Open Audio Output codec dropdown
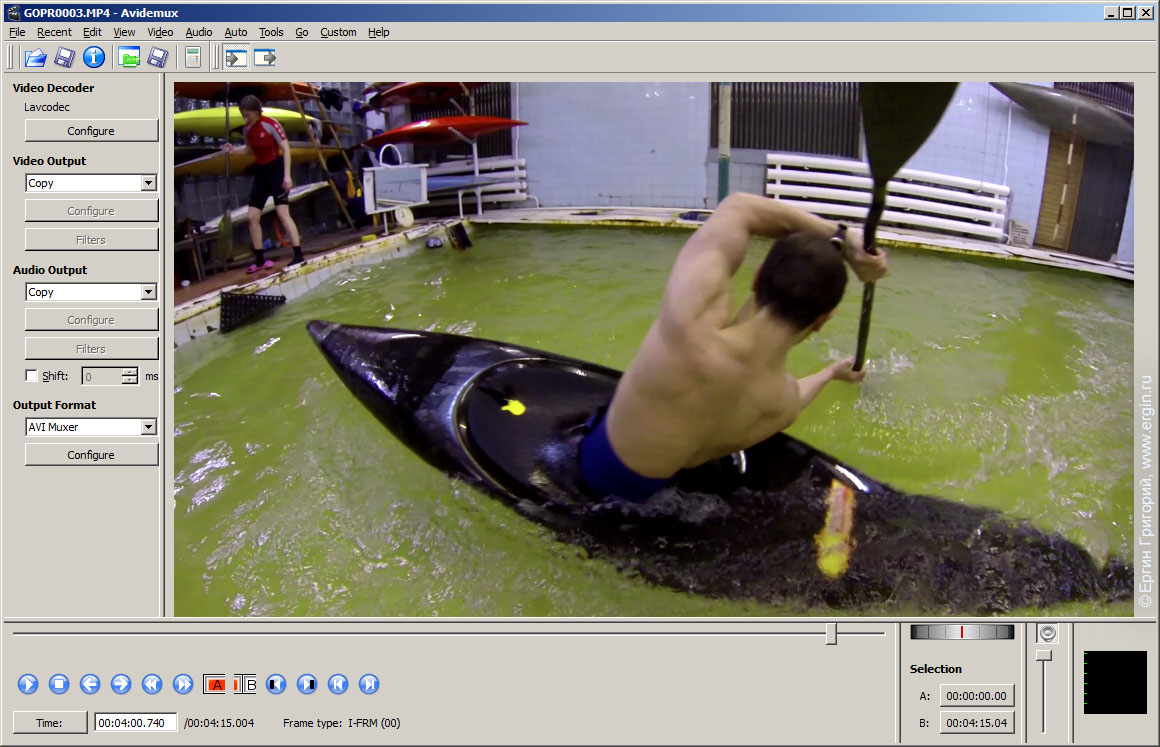Screen dimensions: 1160x747 tap(149, 292)
